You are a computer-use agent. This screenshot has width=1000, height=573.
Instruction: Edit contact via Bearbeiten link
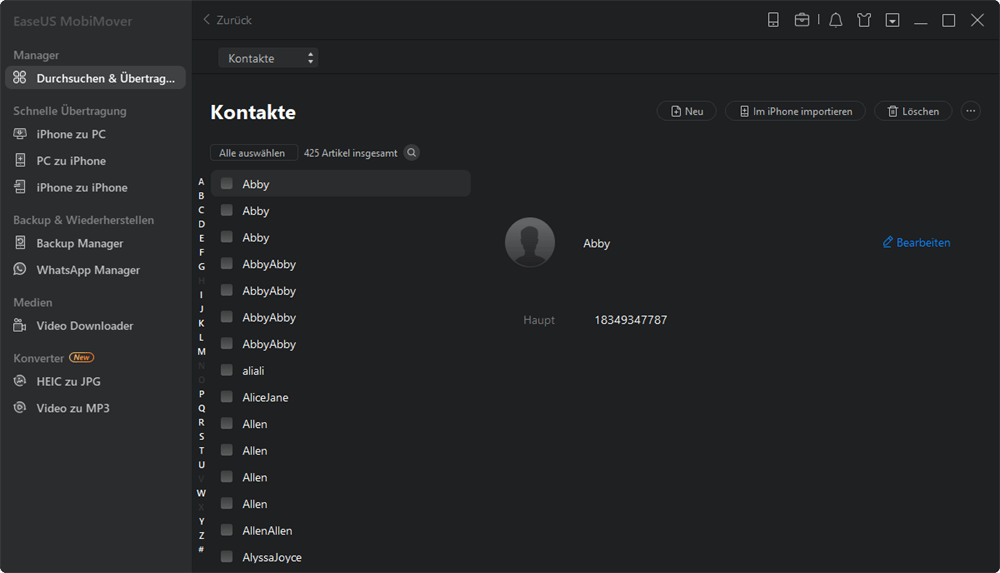click(916, 242)
